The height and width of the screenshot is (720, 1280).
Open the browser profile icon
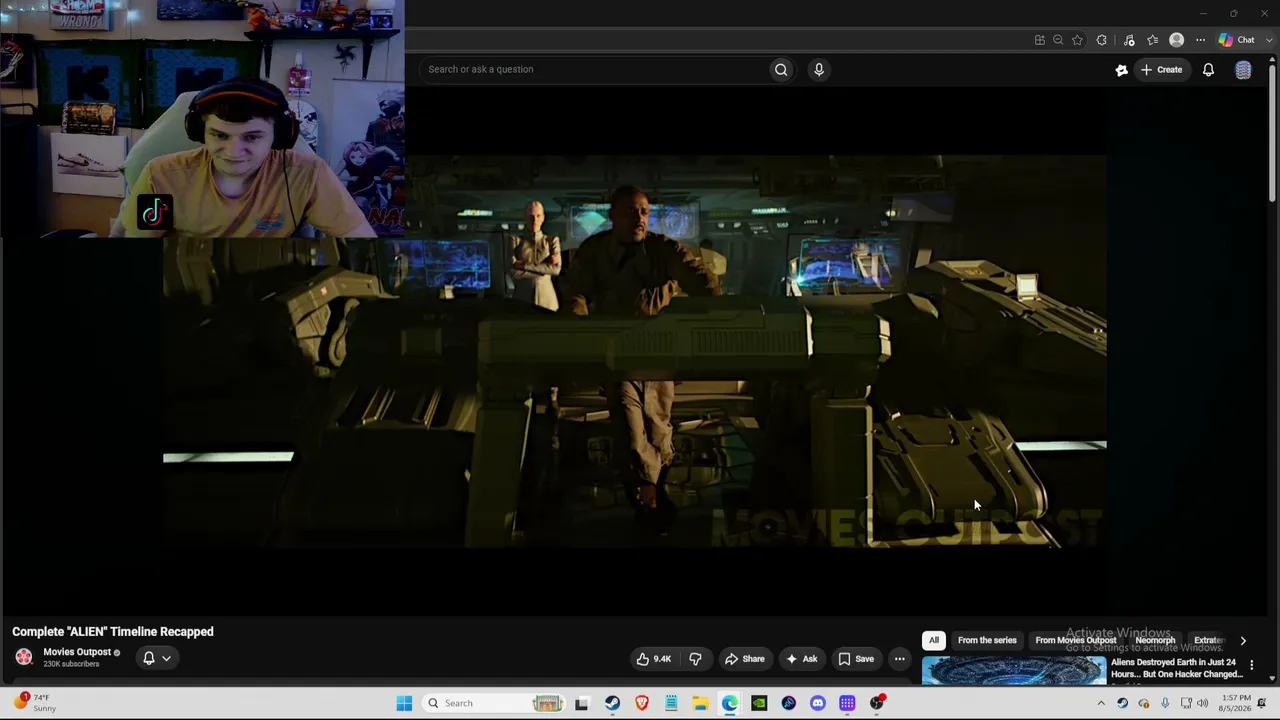(1177, 40)
